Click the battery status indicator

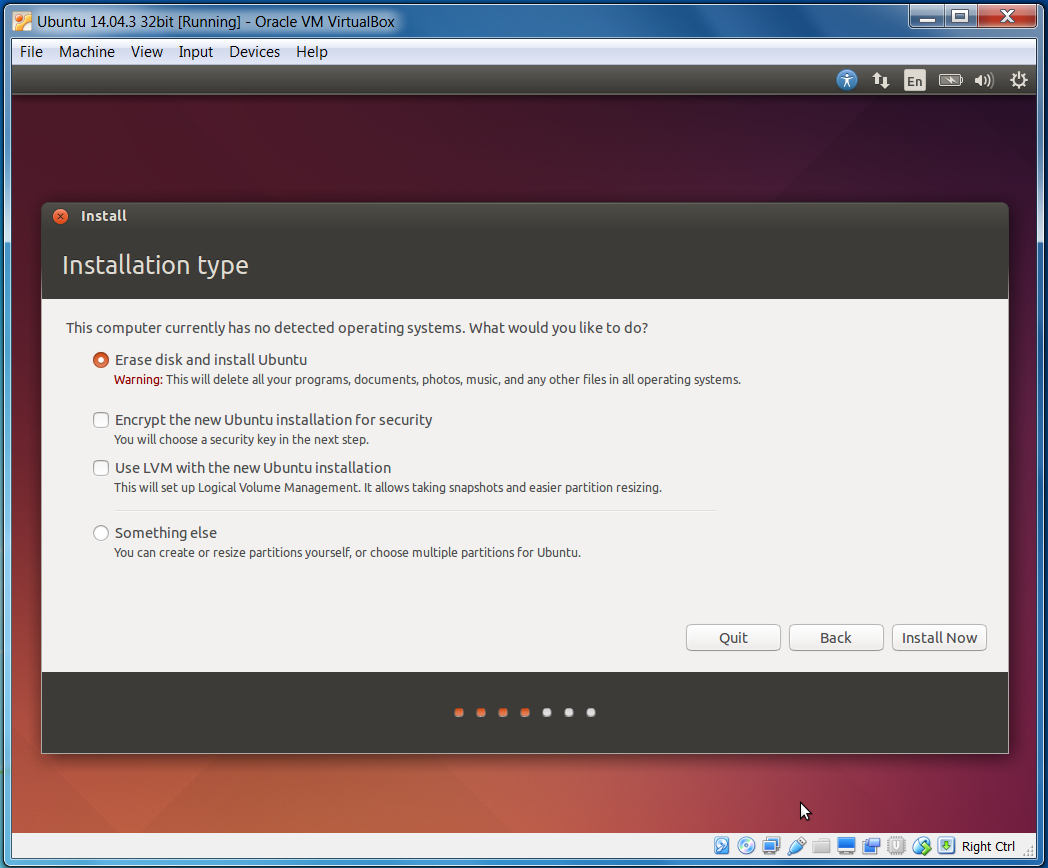[949, 80]
